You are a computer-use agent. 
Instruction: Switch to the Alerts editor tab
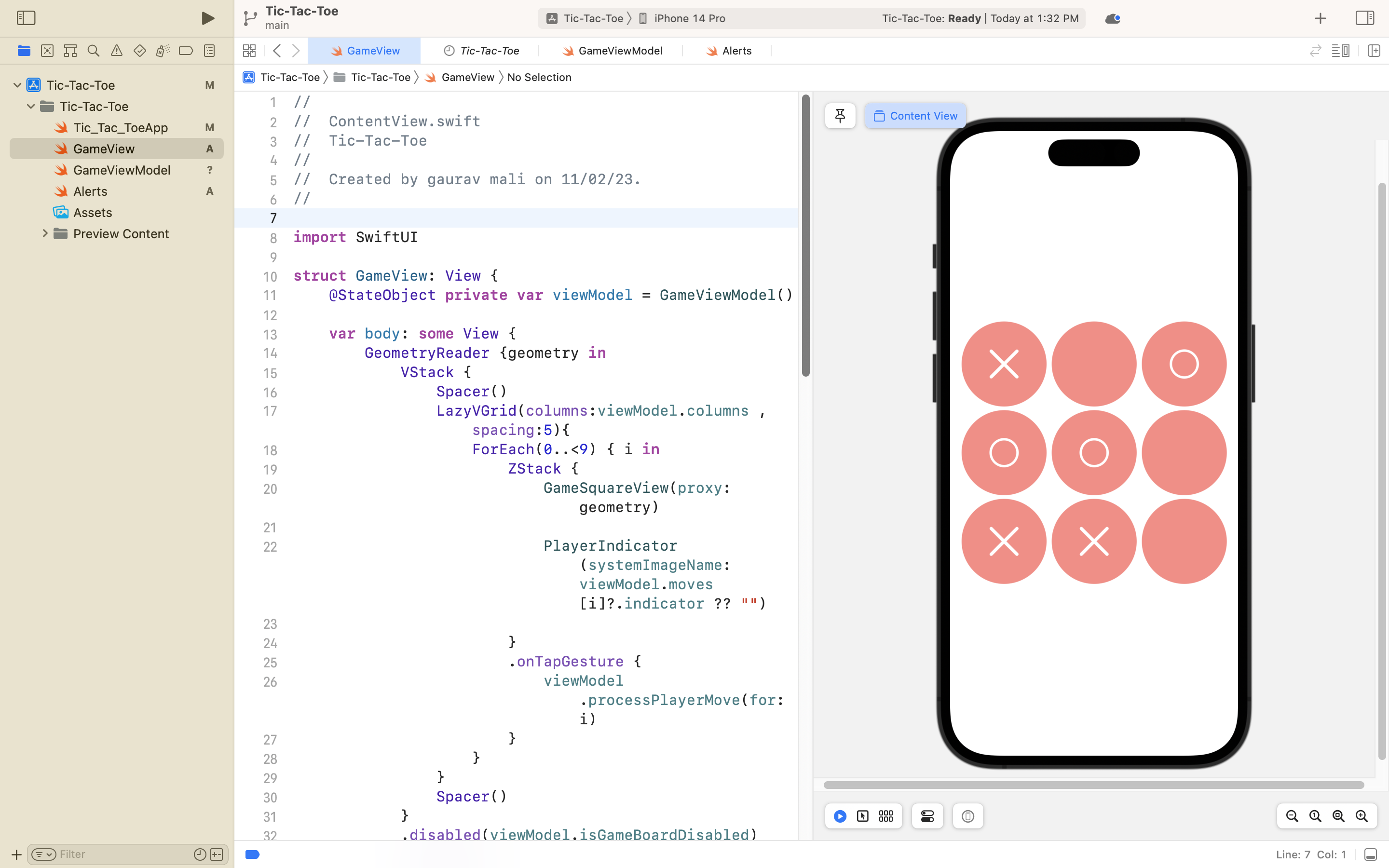click(736, 51)
